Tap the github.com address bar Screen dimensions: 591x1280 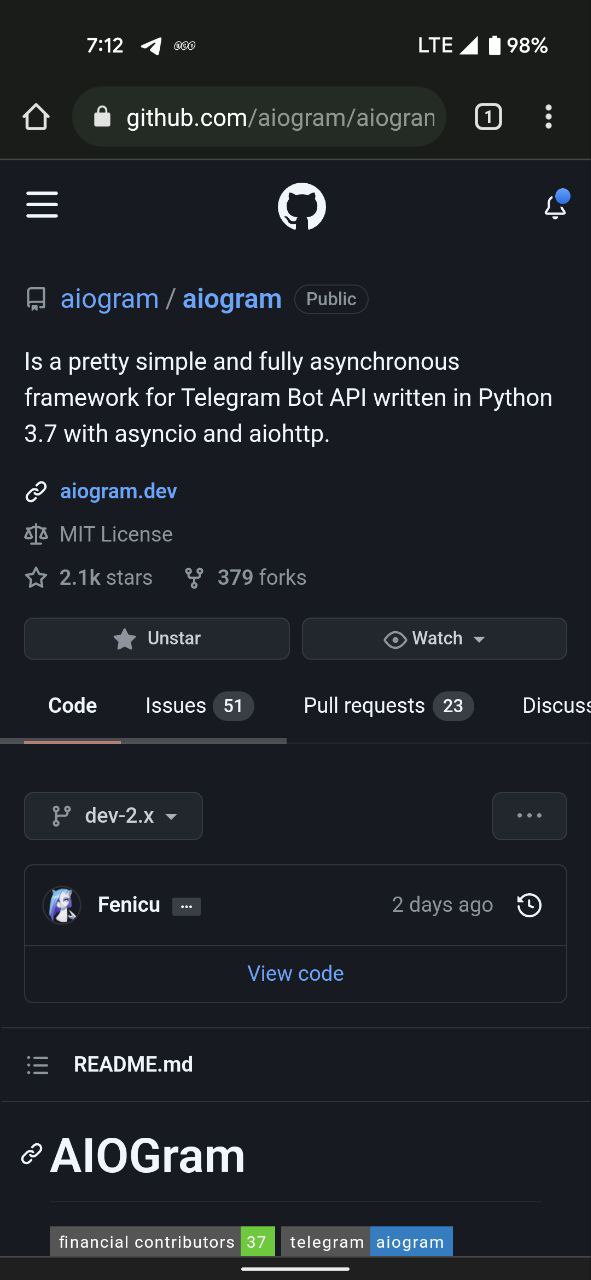259,117
